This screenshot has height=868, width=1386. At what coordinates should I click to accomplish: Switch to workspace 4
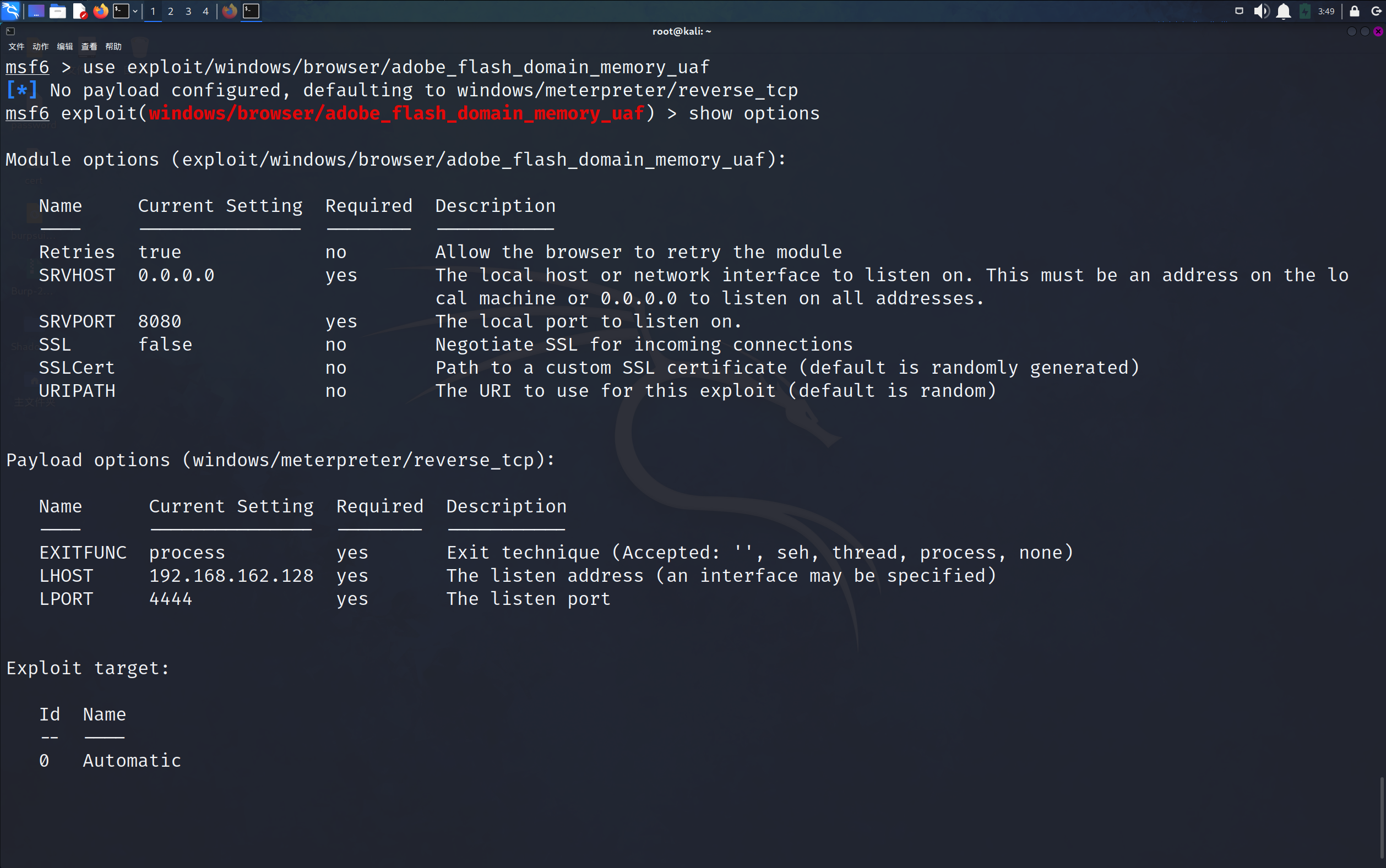coord(205,11)
